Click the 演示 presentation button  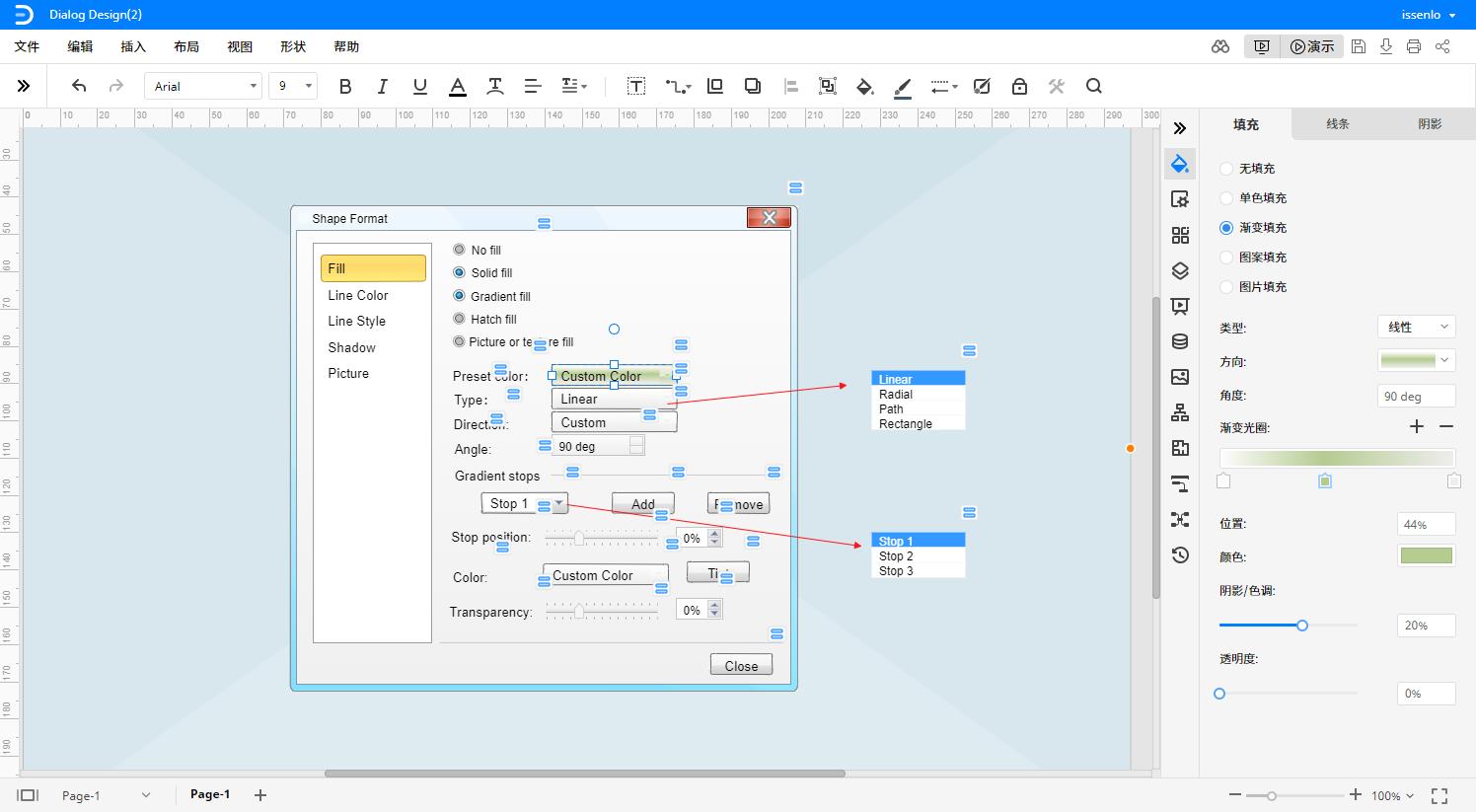(x=1312, y=46)
